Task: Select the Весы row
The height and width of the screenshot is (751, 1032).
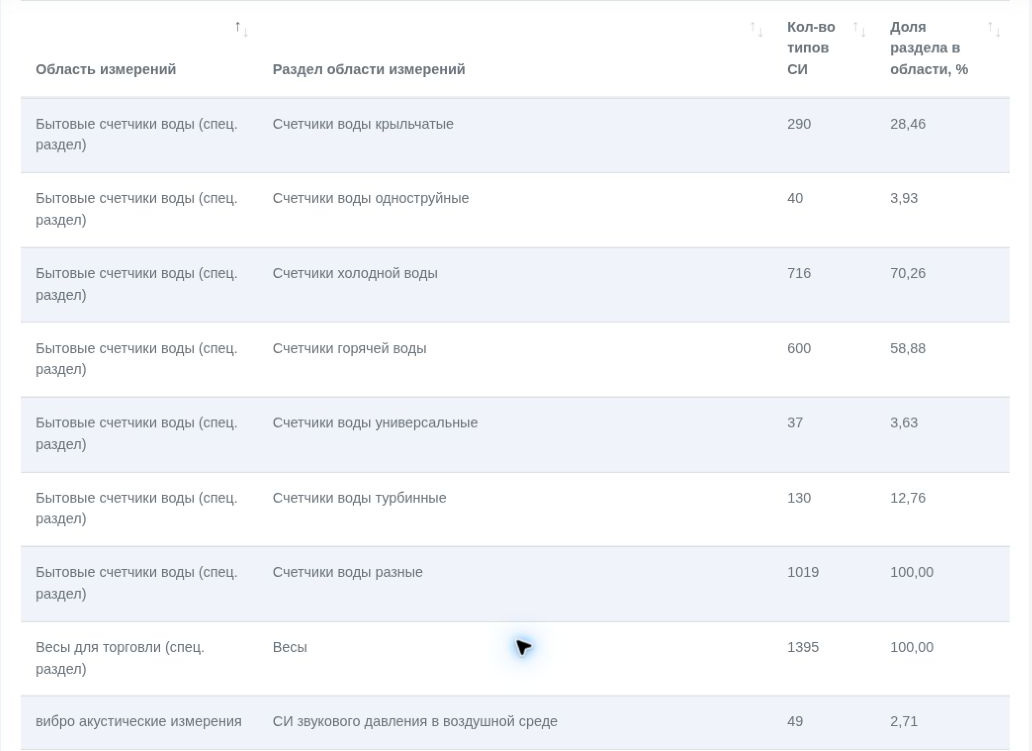Action: 515,658
